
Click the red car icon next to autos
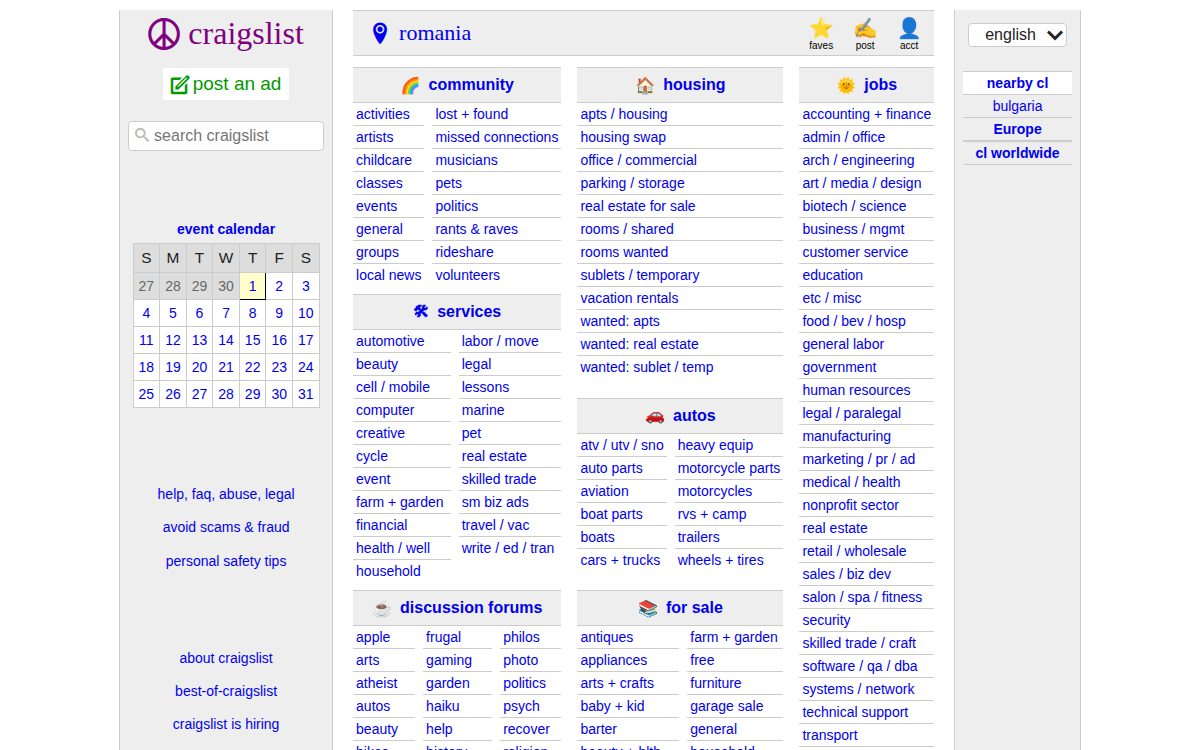tap(655, 416)
